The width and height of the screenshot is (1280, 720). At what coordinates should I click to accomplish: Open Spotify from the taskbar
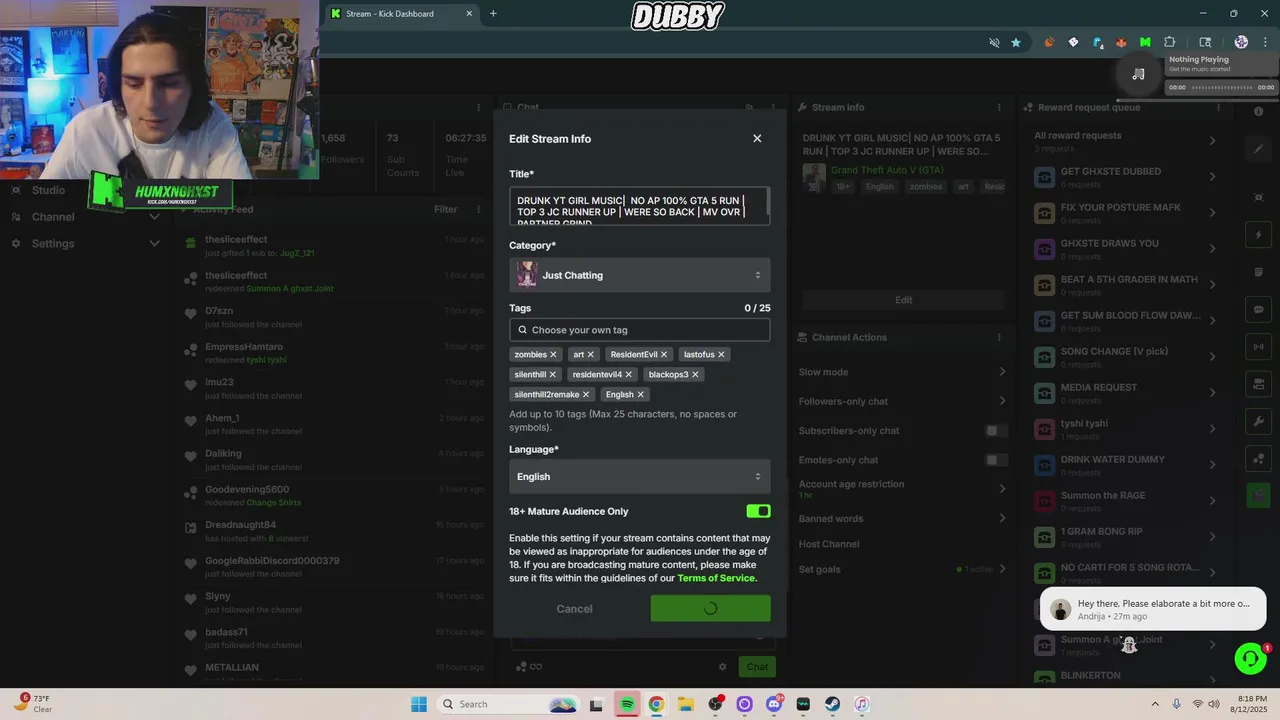[x=626, y=704]
